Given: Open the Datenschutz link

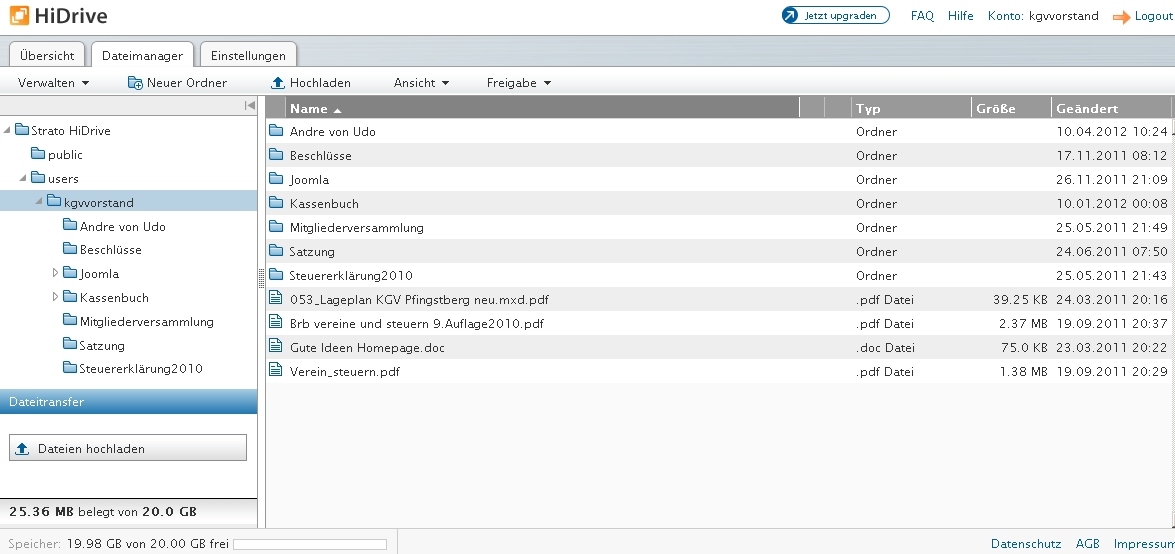Looking at the screenshot, I should click(1025, 544).
